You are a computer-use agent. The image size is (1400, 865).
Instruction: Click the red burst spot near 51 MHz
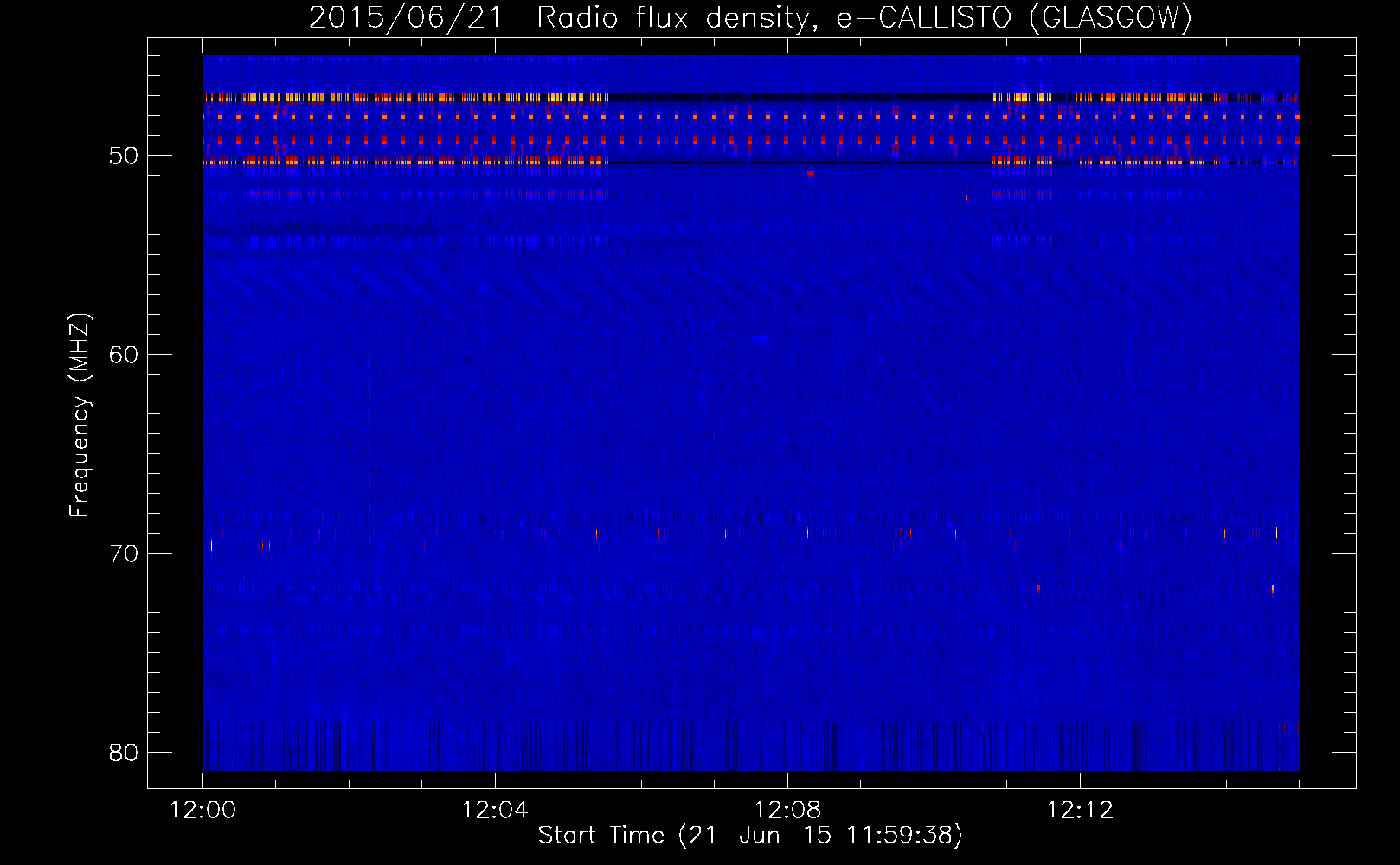[x=811, y=174]
